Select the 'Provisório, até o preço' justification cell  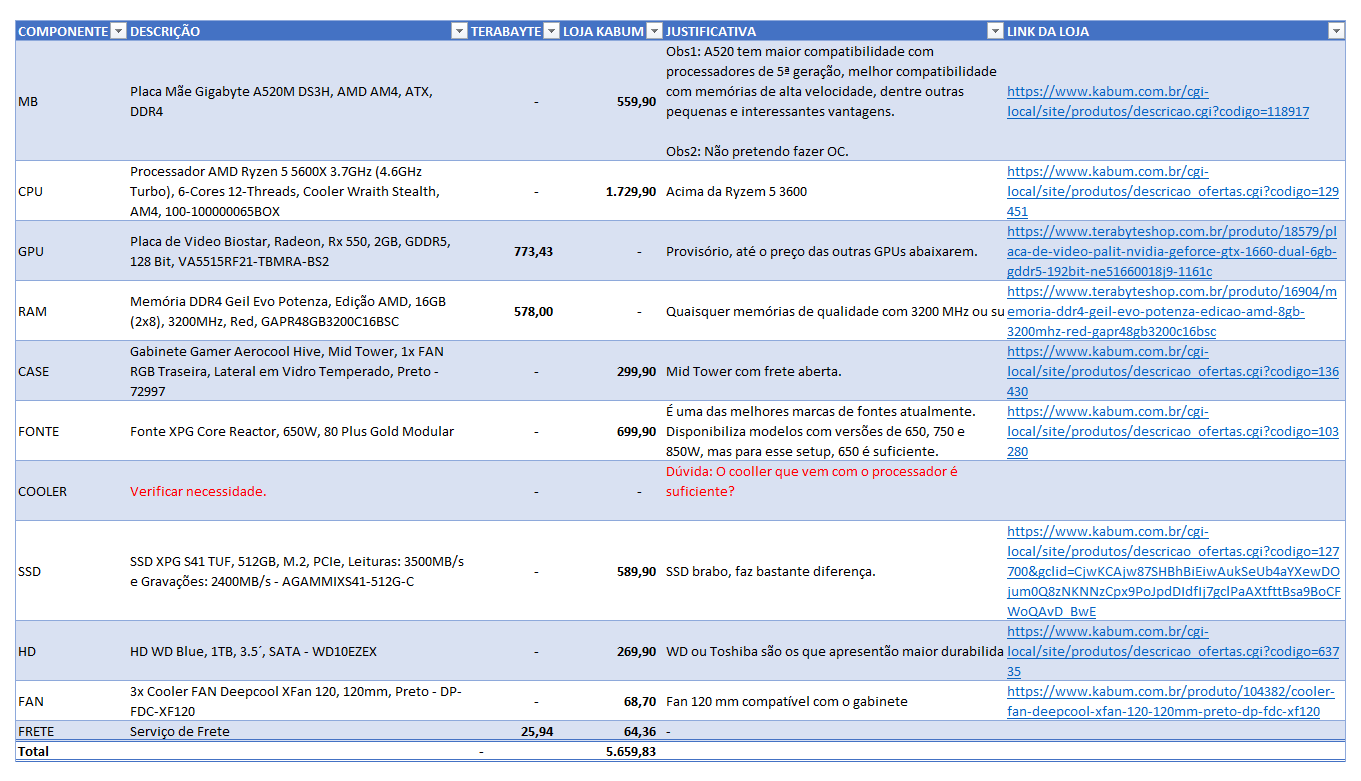pos(834,251)
